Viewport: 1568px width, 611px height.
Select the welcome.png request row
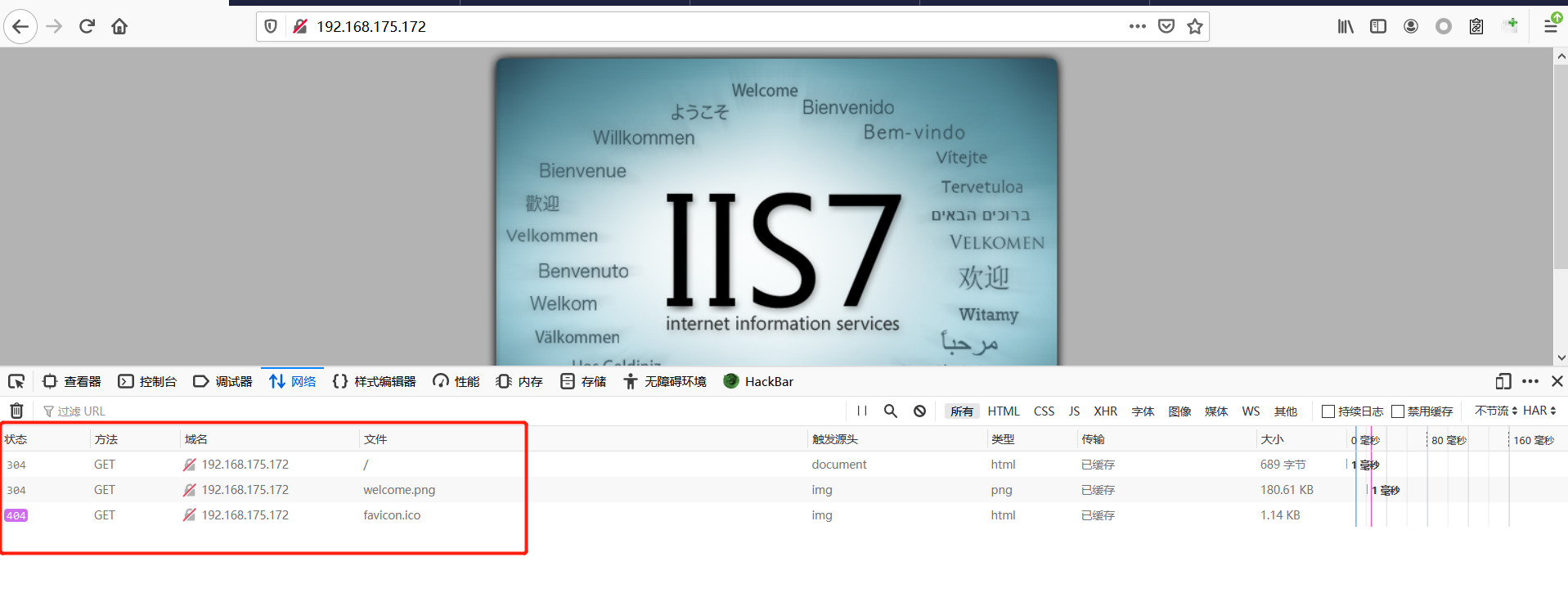(784, 490)
